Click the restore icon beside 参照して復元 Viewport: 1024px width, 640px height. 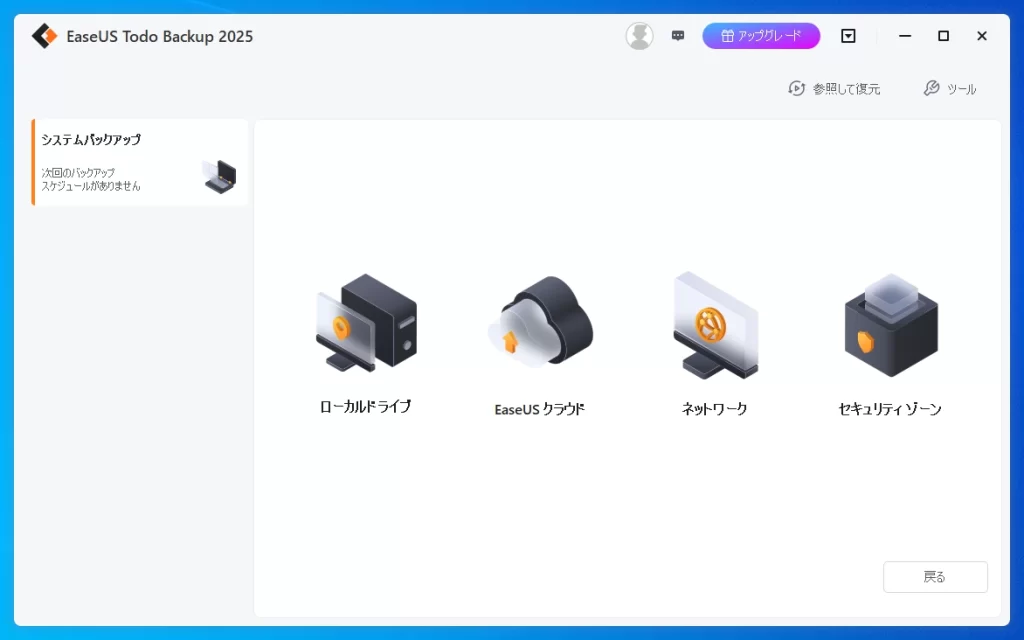click(x=797, y=89)
